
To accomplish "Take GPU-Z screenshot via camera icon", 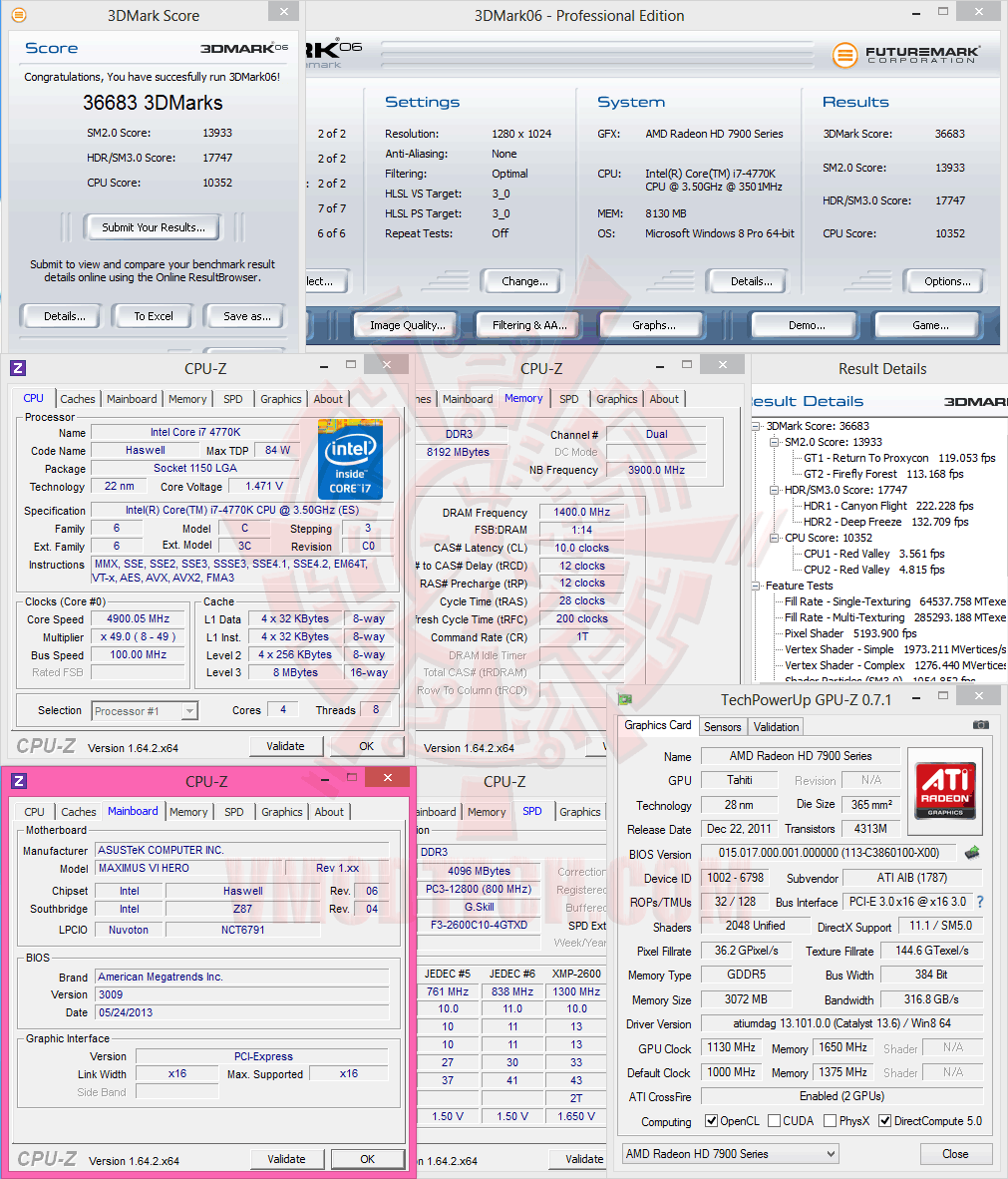I will (981, 725).
